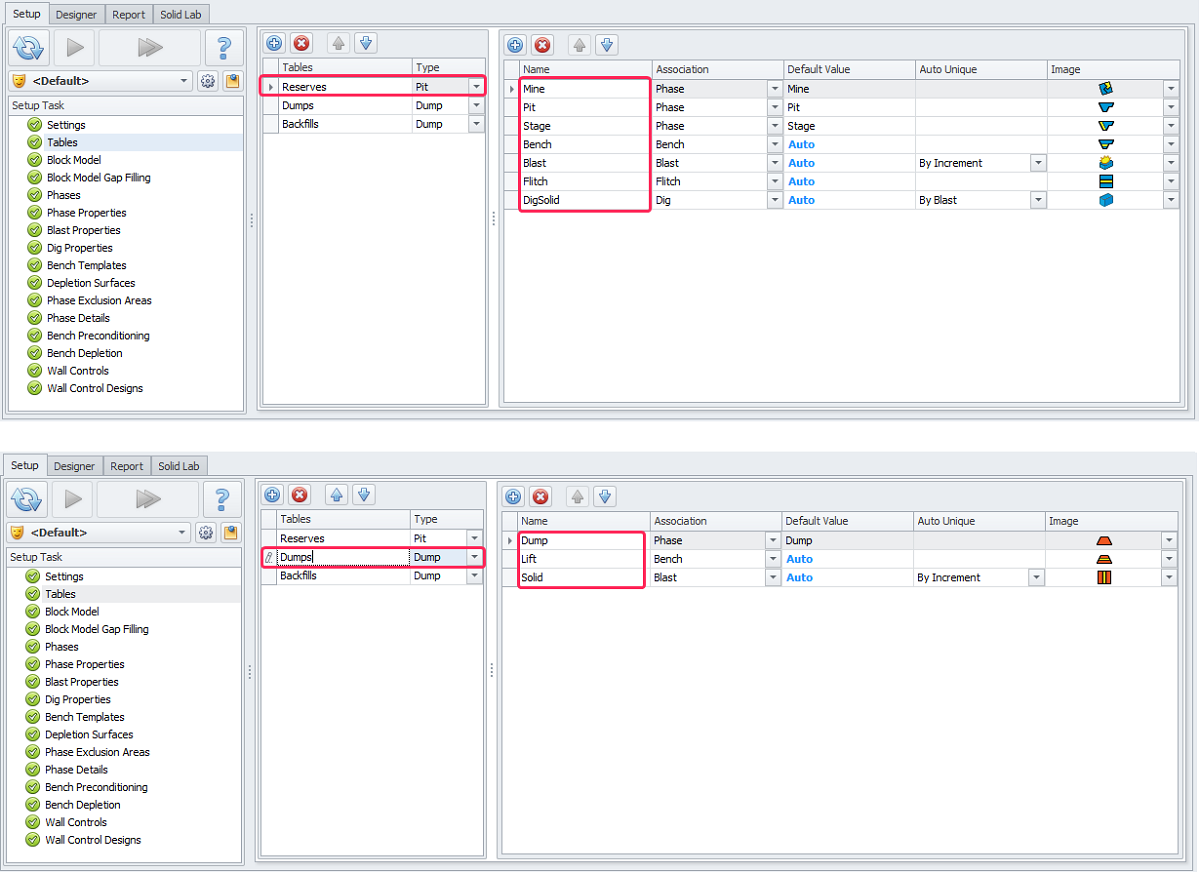Move field down arrow in upper Name grid toolbar
Screen dimensions: 1200x872
coord(606,45)
